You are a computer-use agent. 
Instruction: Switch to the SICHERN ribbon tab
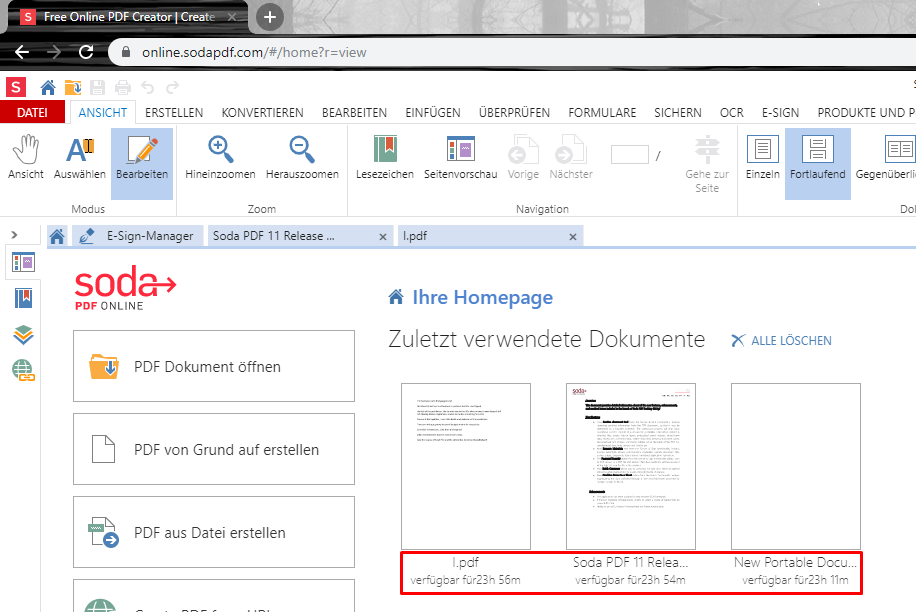click(x=678, y=112)
